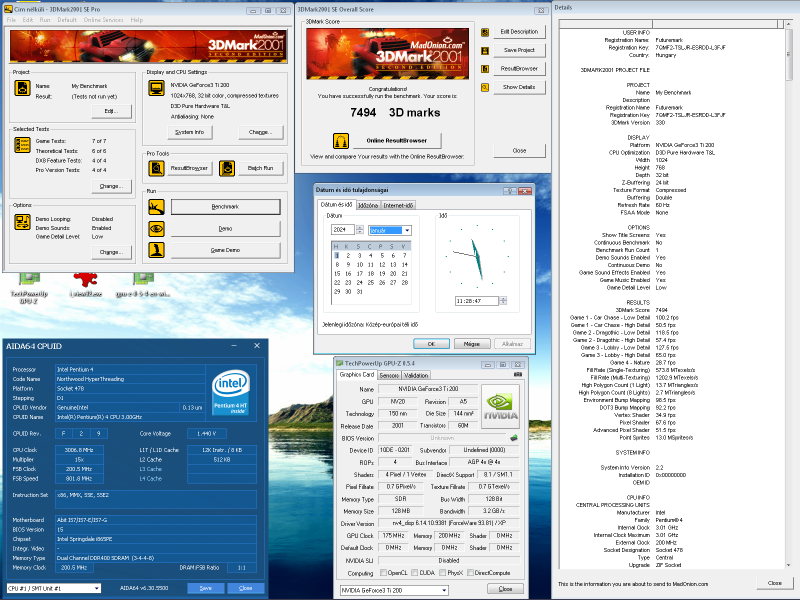The image size is (800, 600).
Task: Enable the DirectCompute checkbox in GPU-Z
Action: tap(470, 572)
